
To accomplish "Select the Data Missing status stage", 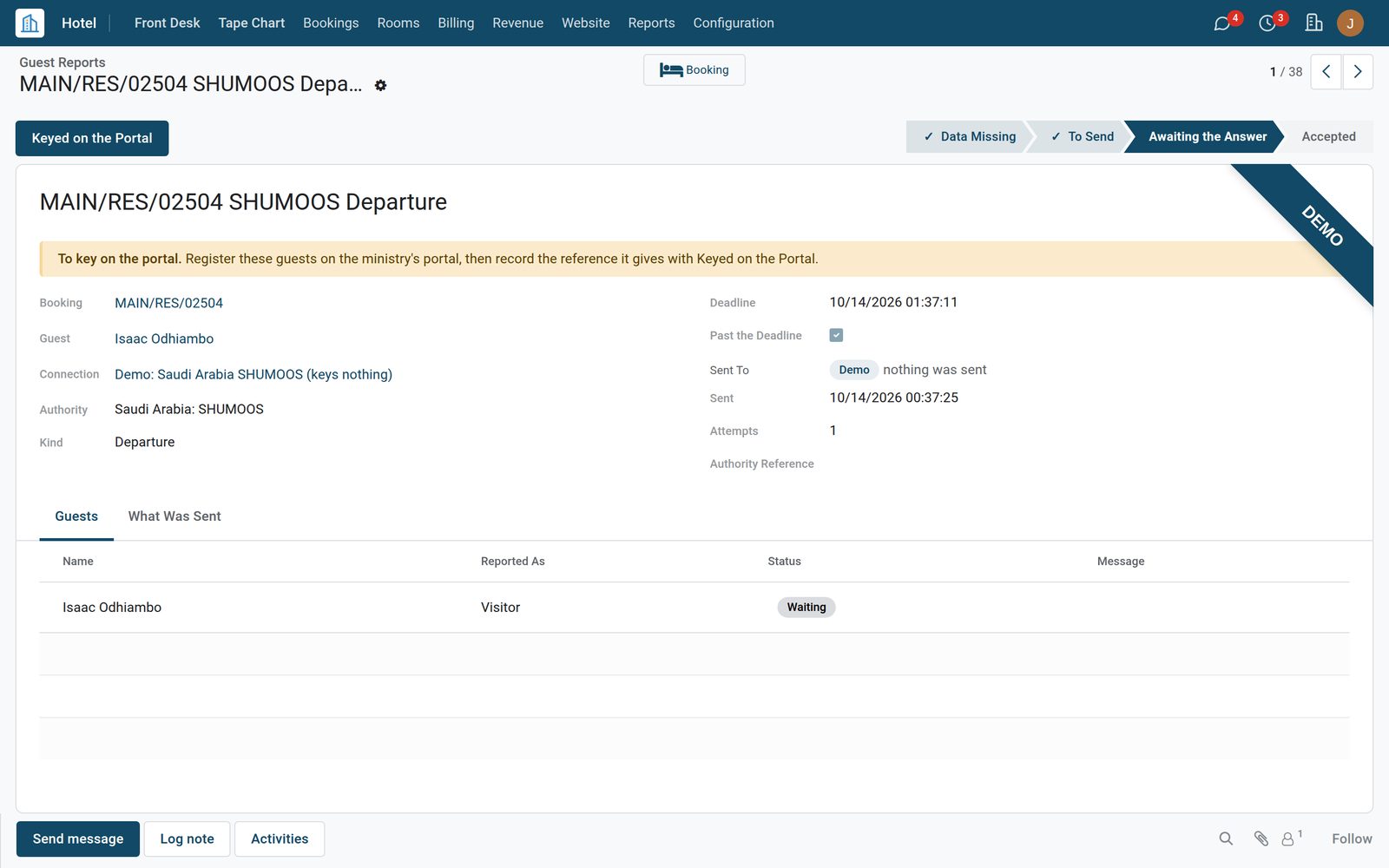I will click(x=969, y=136).
